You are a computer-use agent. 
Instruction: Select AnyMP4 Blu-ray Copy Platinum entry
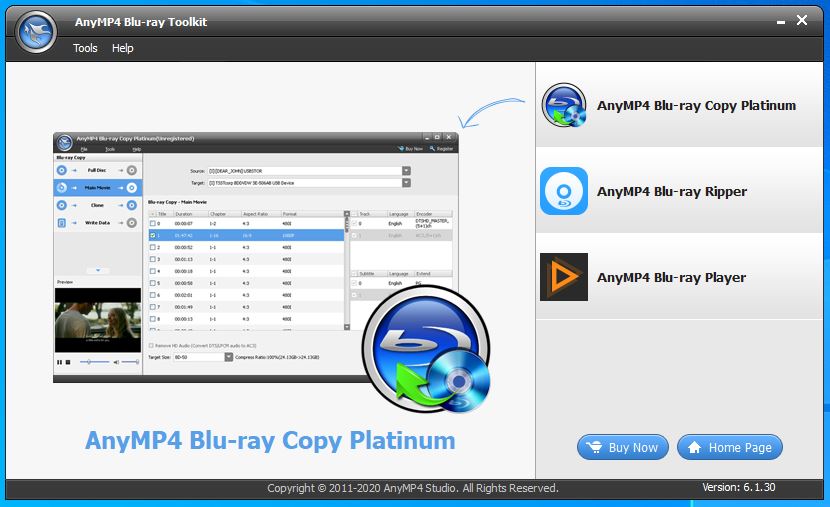tap(679, 105)
